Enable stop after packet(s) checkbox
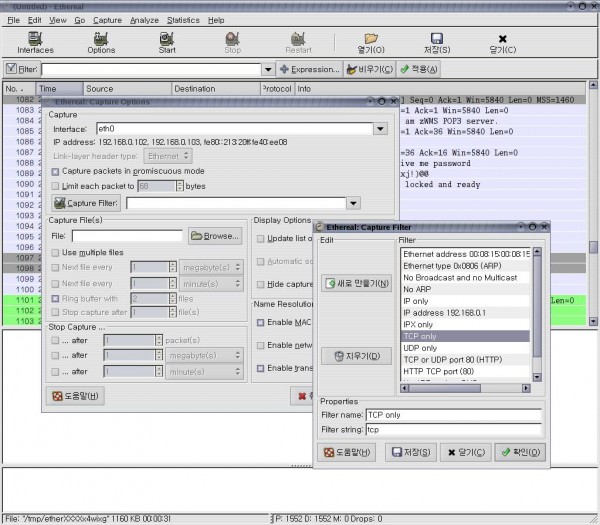 coord(55,340)
